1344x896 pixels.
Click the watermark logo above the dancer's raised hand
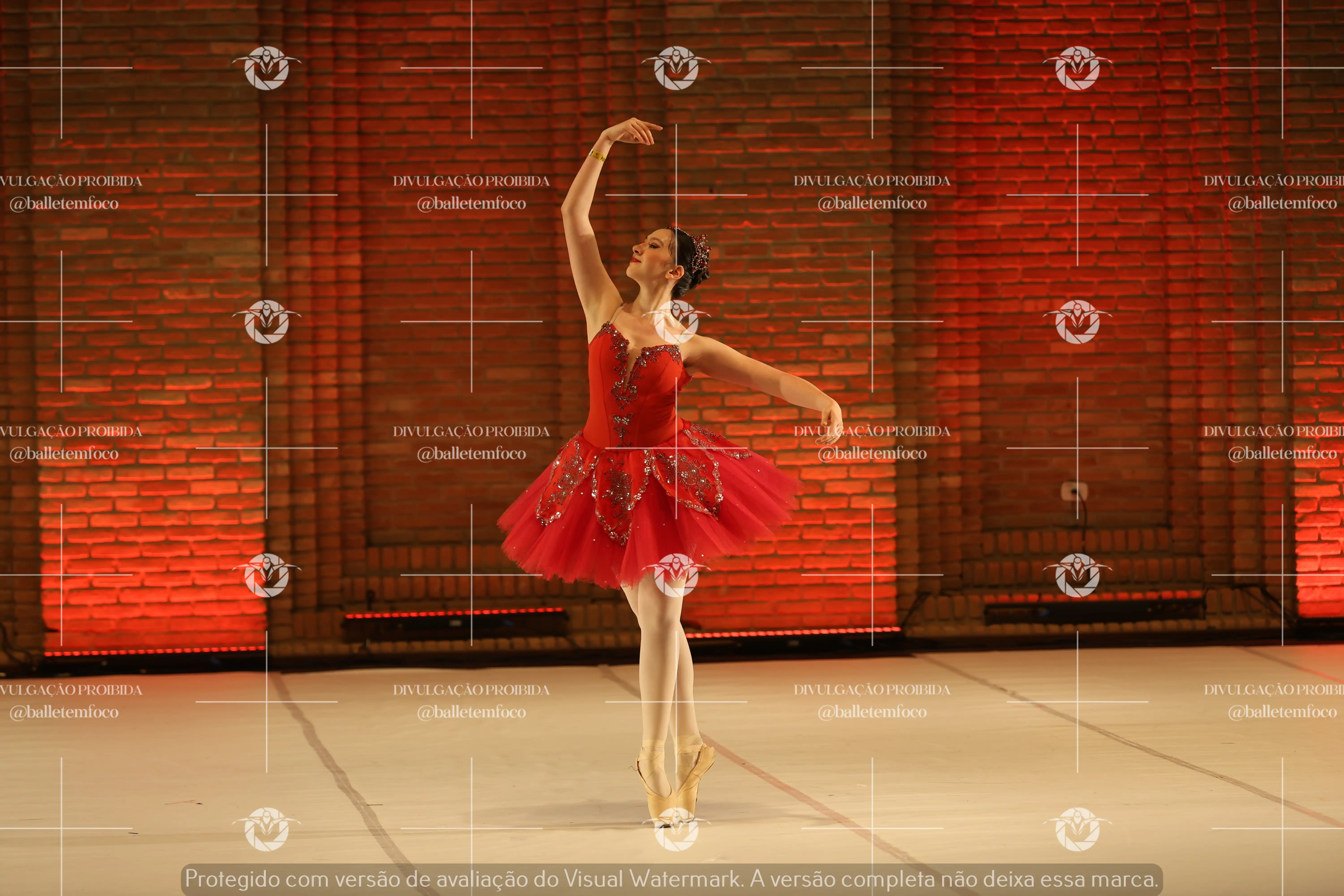coord(676,68)
